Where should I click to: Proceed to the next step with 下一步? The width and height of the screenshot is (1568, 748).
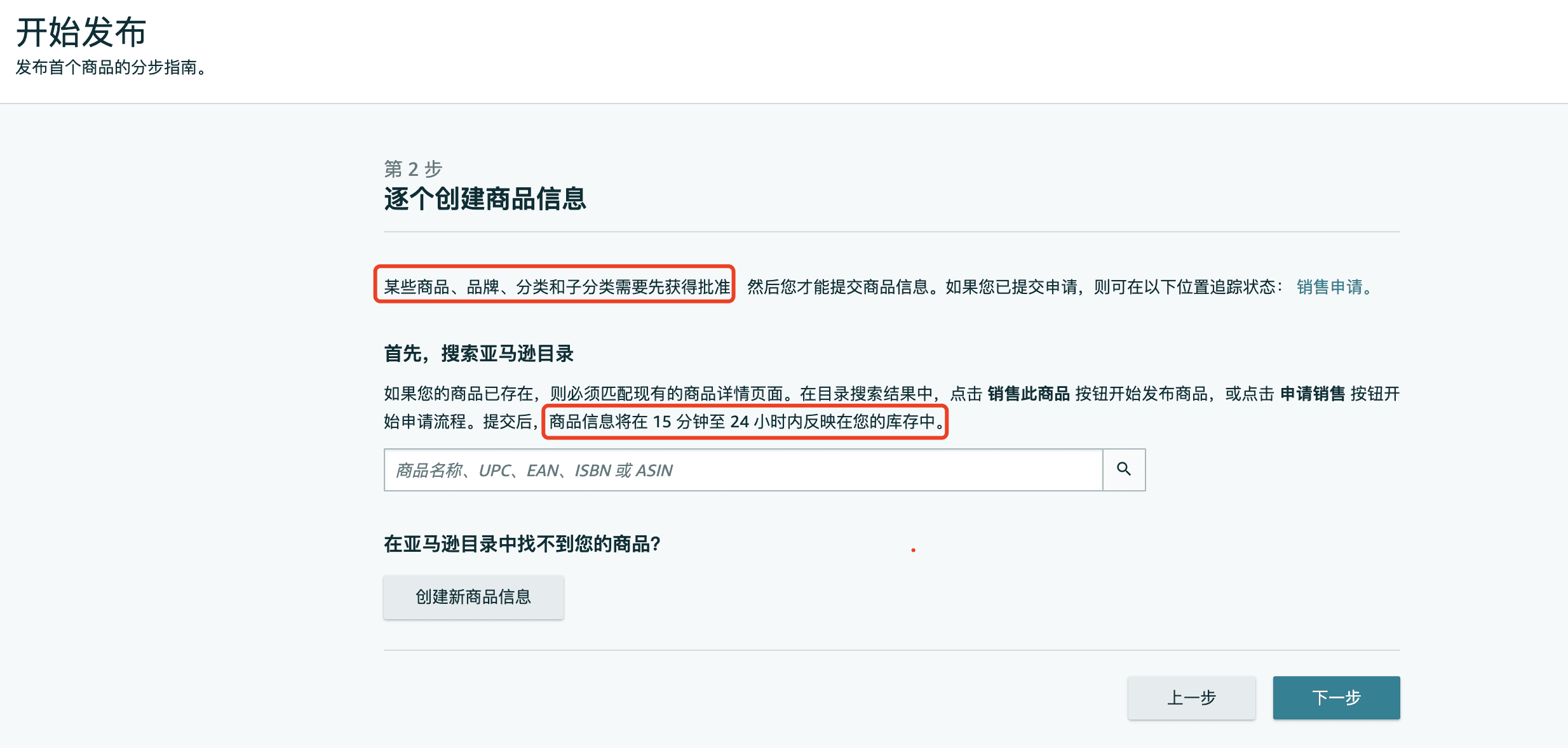click(x=1336, y=697)
